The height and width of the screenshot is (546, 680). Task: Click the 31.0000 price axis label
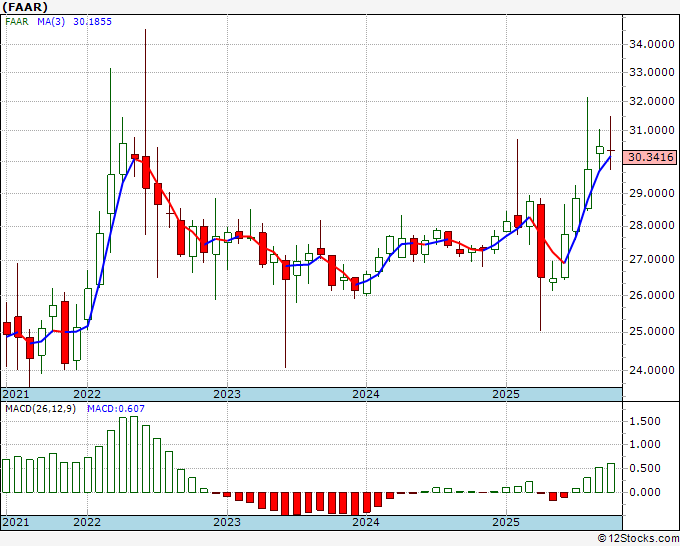(651, 130)
